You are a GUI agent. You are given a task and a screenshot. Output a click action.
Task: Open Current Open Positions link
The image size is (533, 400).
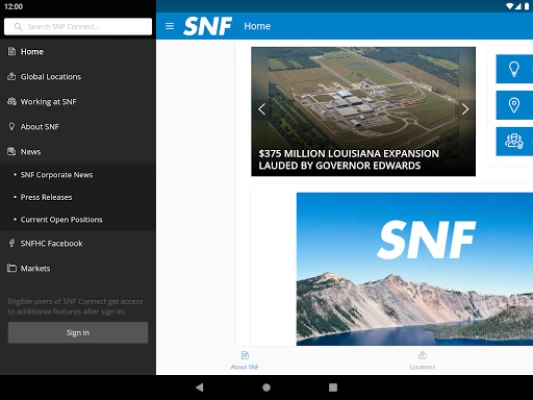(61, 220)
